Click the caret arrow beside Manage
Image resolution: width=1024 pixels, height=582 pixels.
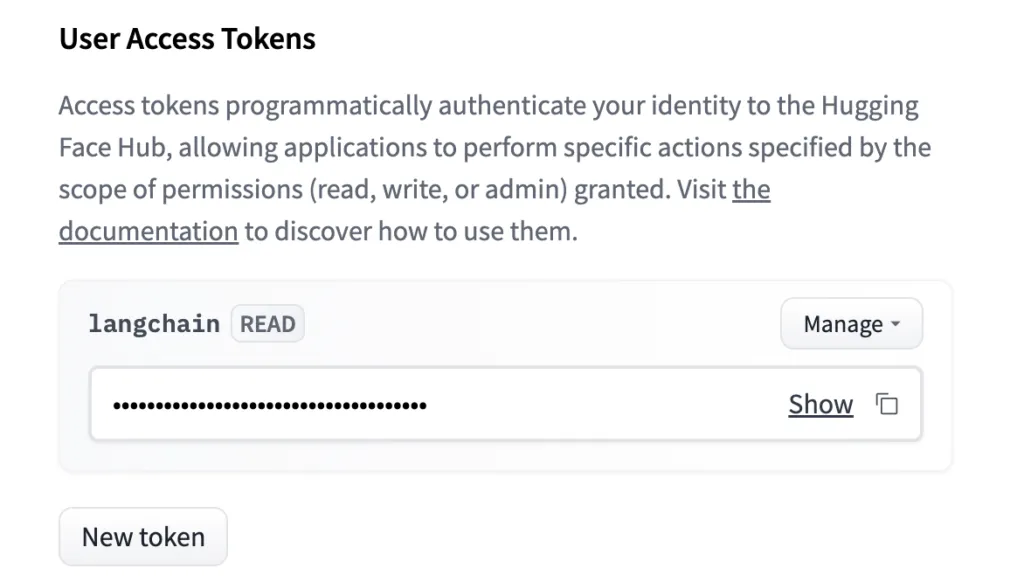pos(895,323)
